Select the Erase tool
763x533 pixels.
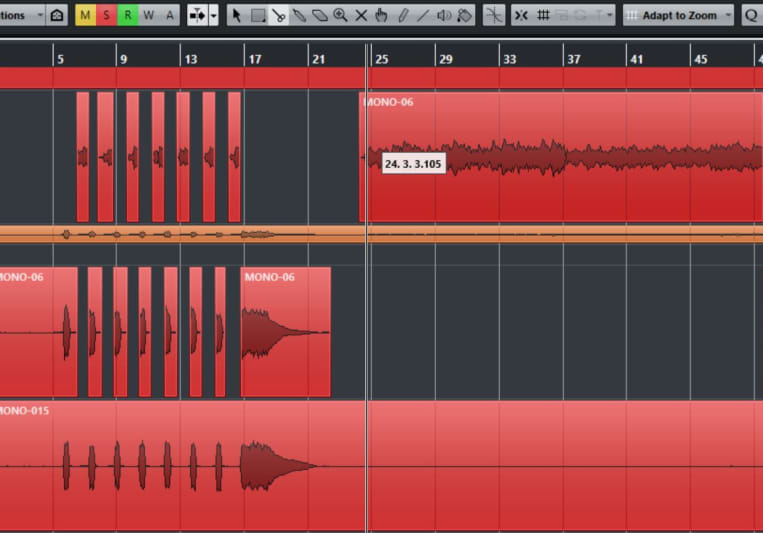click(x=319, y=15)
